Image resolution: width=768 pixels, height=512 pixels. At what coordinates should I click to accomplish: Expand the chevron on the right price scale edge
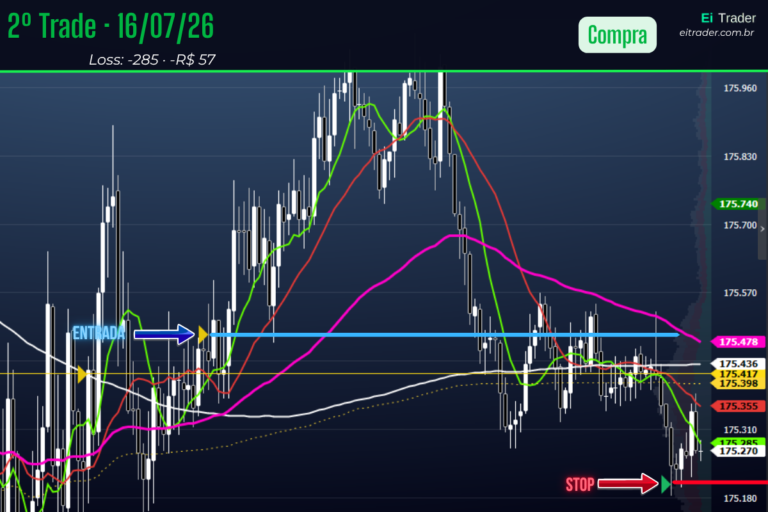[762, 229]
